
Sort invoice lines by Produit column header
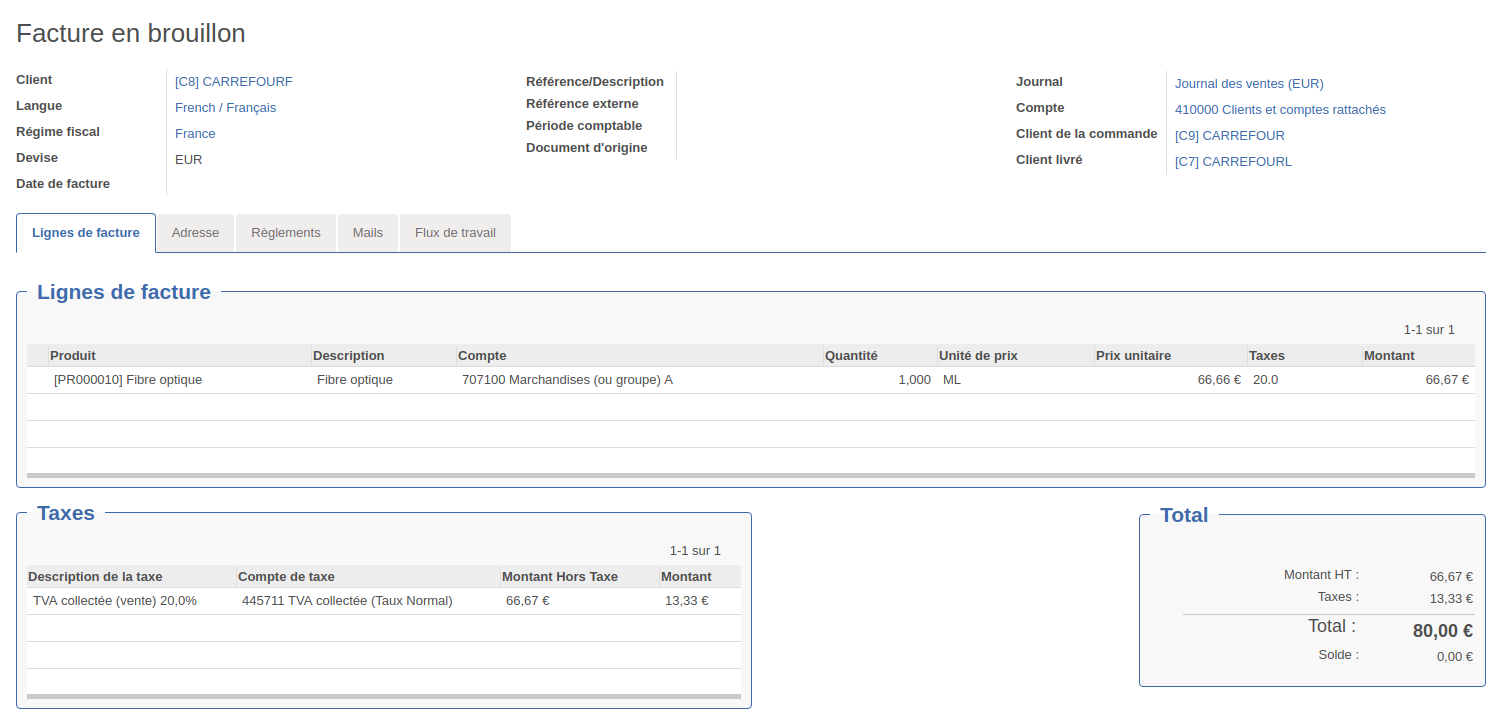(73, 356)
